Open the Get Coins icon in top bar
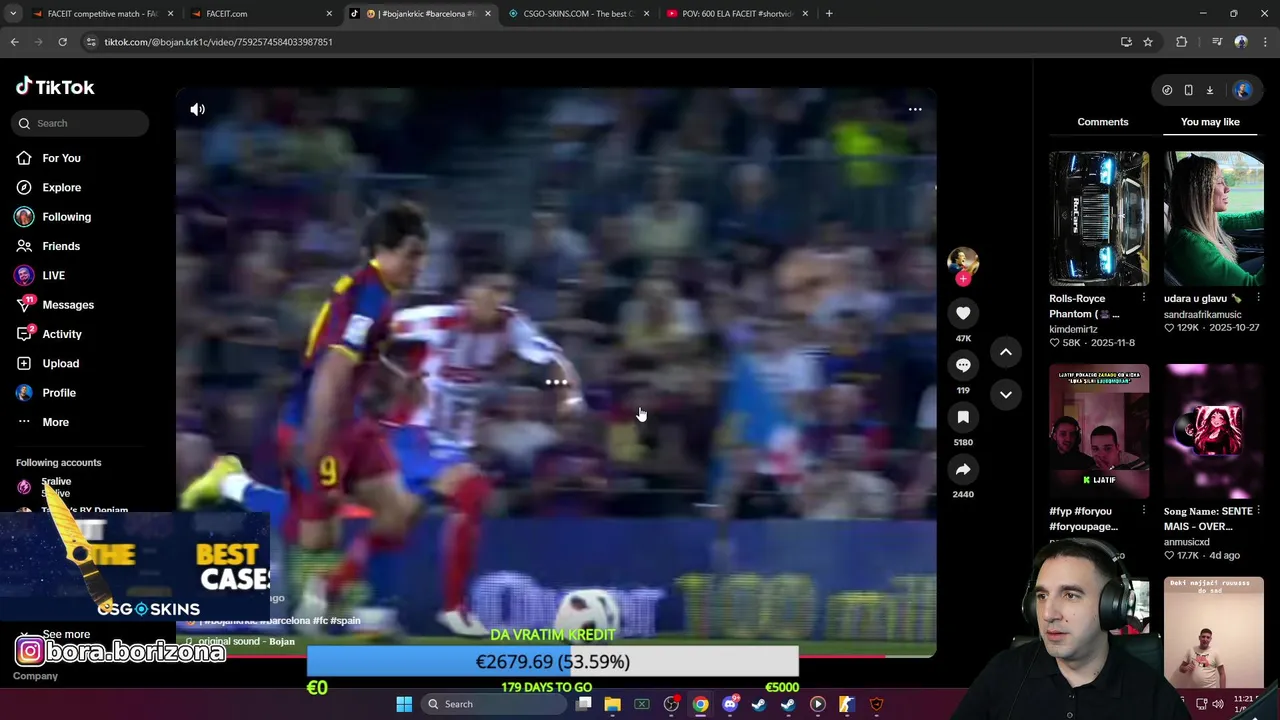Image resolution: width=1280 pixels, height=720 pixels. (1167, 90)
